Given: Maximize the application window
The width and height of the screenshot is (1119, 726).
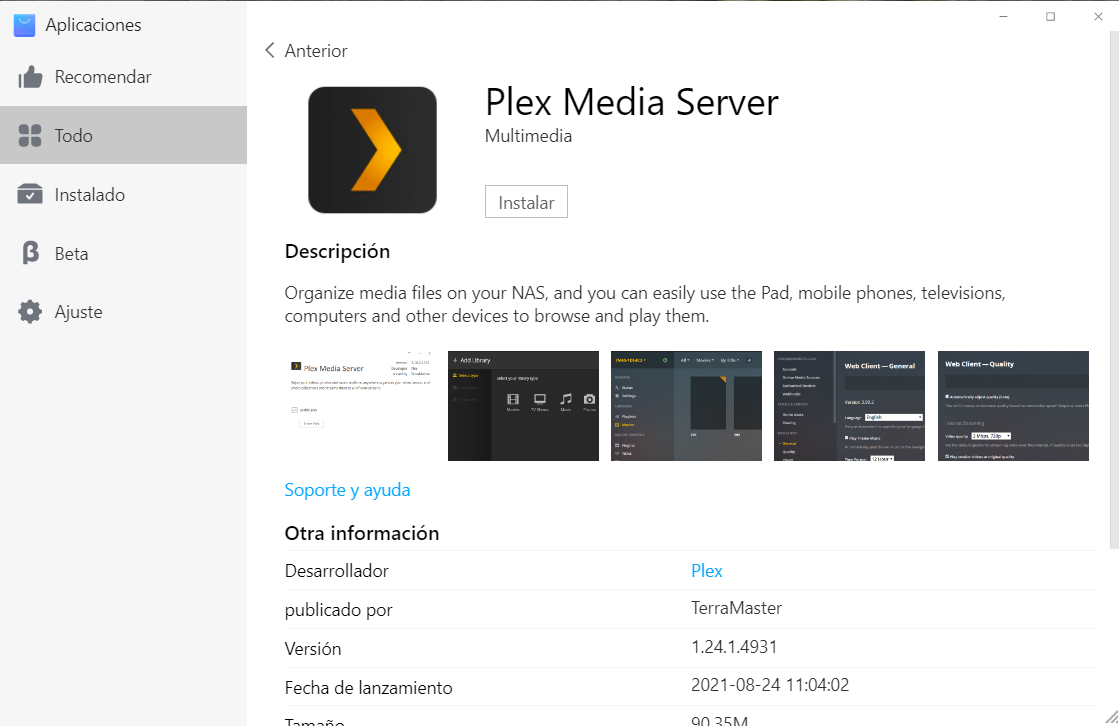Looking at the screenshot, I should 1050,16.
